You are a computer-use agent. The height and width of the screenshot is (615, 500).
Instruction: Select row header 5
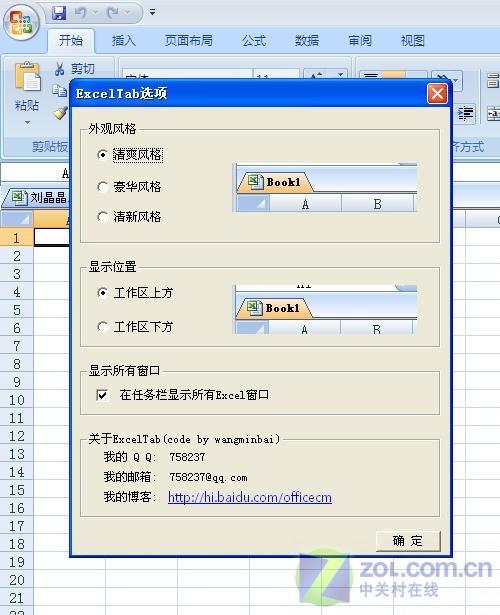16,310
